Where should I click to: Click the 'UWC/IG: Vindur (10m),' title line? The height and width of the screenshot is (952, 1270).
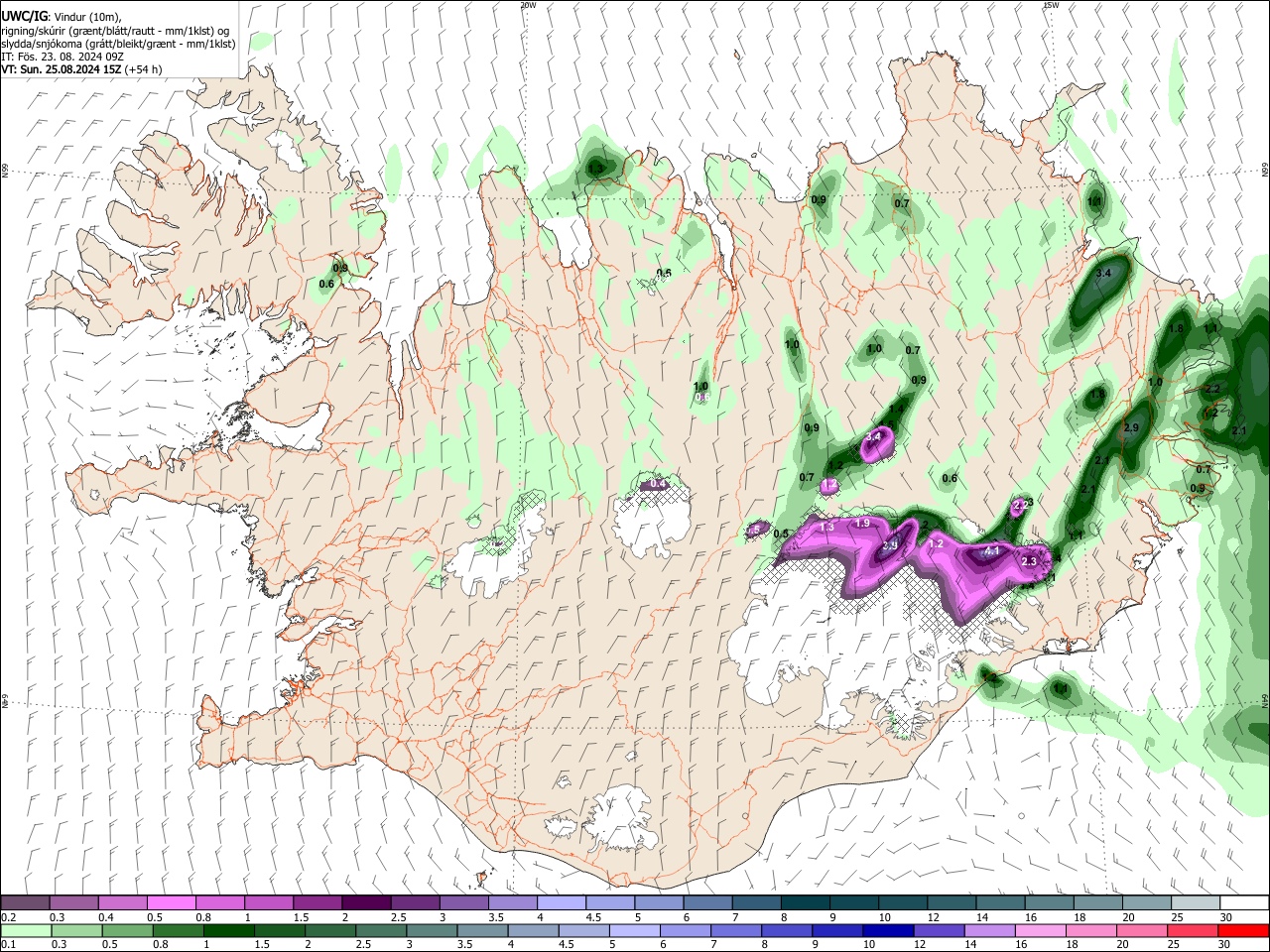click(62, 16)
